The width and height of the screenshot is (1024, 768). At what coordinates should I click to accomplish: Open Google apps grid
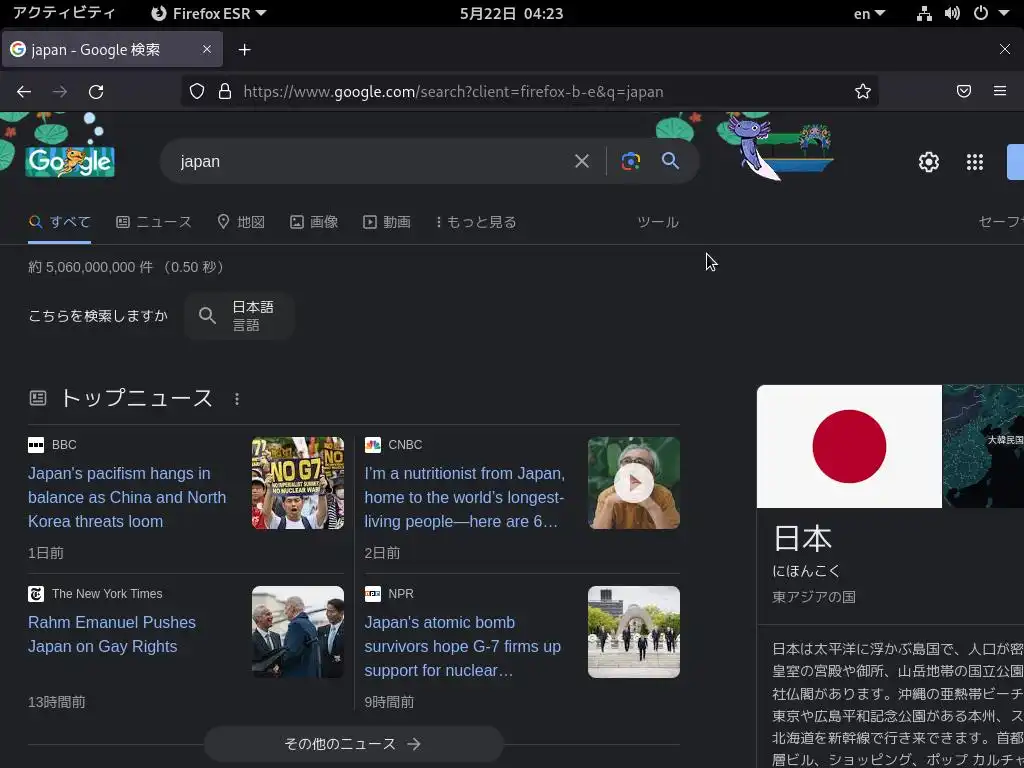pyautogui.click(x=975, y=162)
